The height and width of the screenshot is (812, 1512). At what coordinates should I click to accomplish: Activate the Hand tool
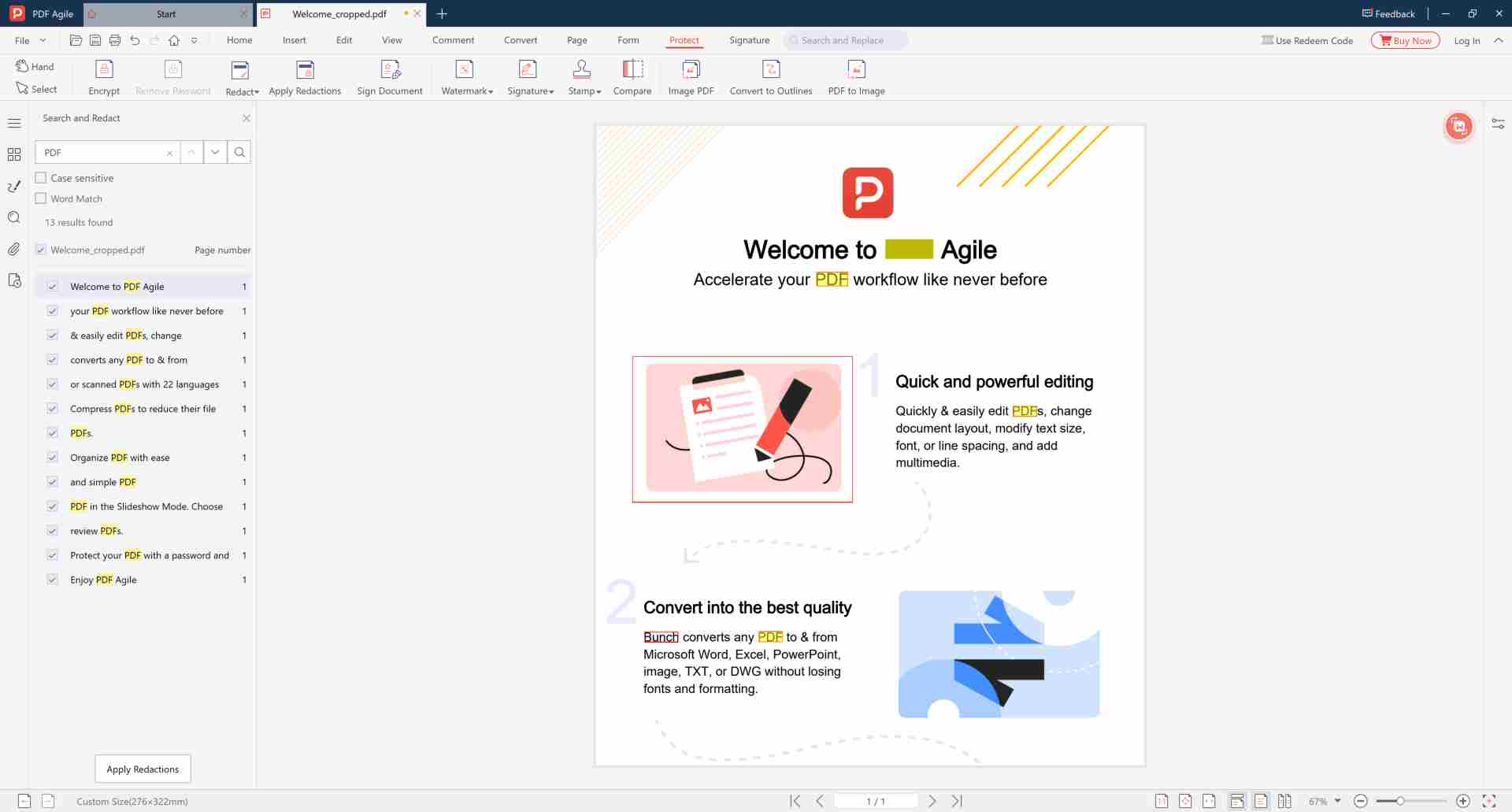(x=35, y=67)
